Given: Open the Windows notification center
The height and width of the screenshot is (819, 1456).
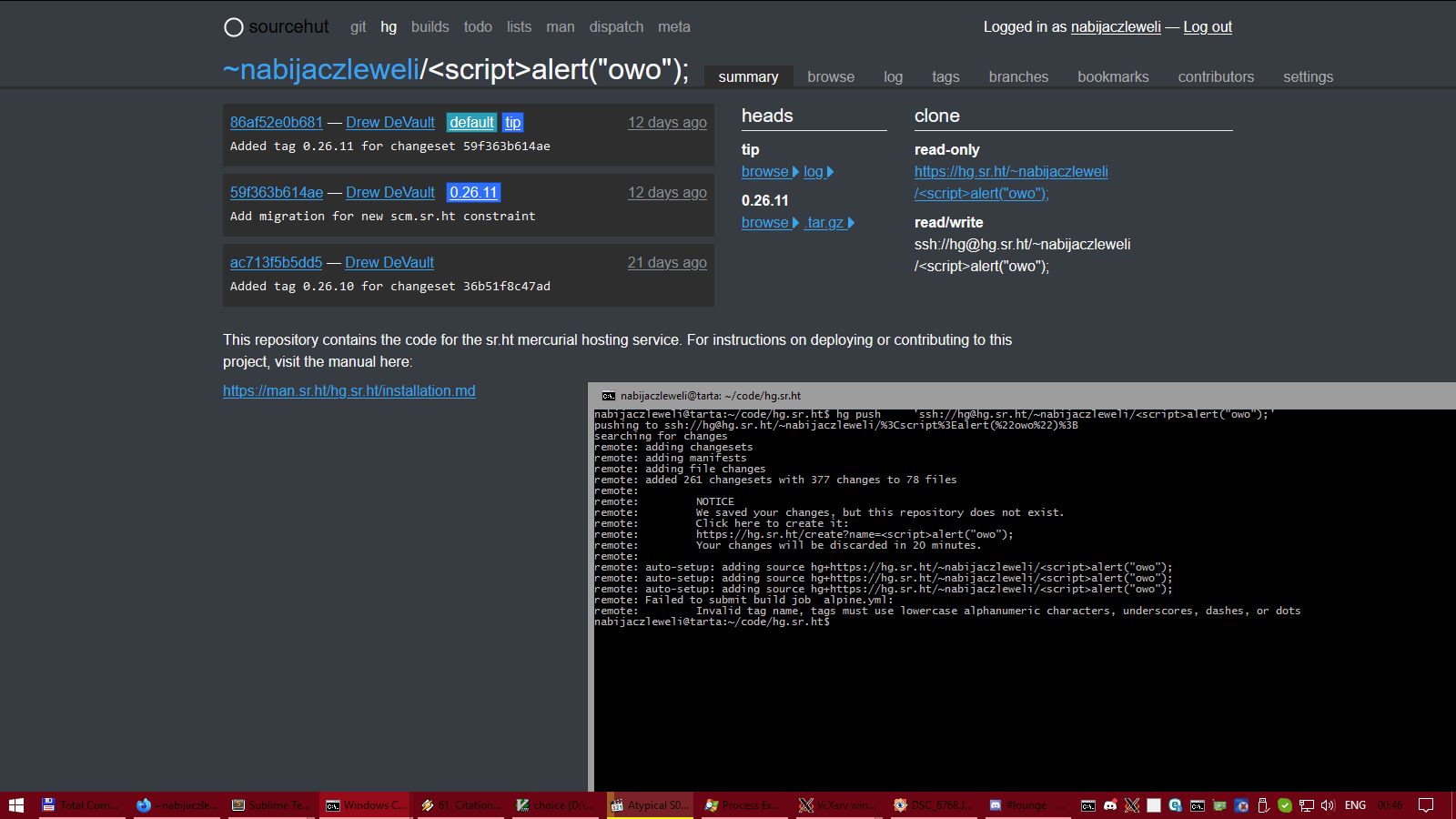Looking at the screenshot, I should tap(1426, 805).
